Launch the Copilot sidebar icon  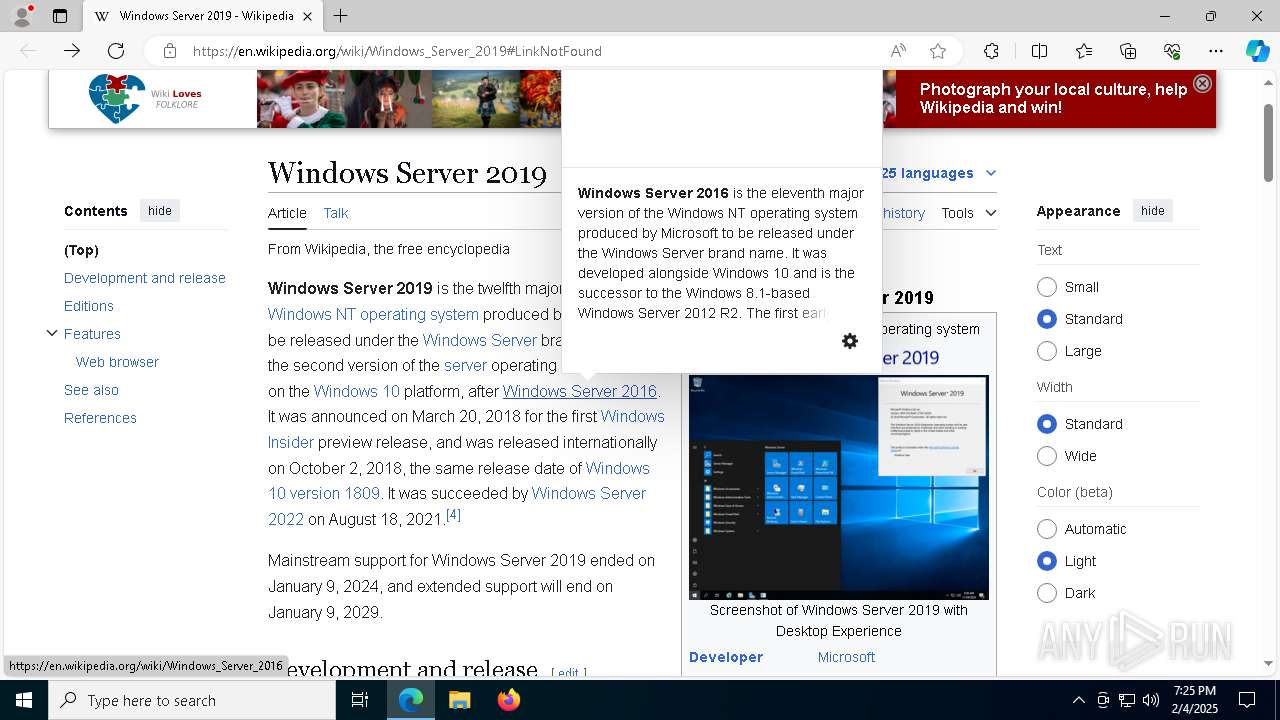point(1257,51)
